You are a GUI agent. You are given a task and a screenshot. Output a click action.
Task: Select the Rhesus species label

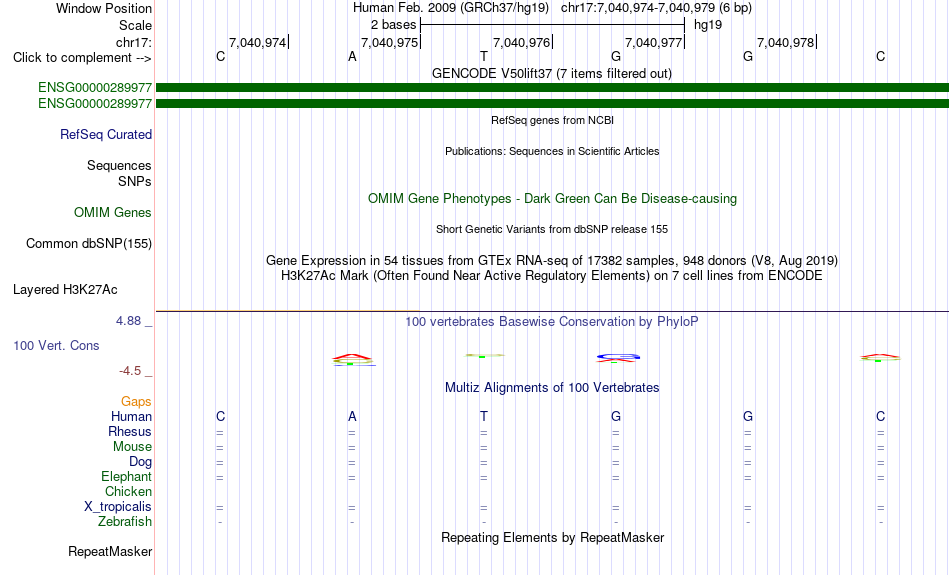(x=130, y=431)
